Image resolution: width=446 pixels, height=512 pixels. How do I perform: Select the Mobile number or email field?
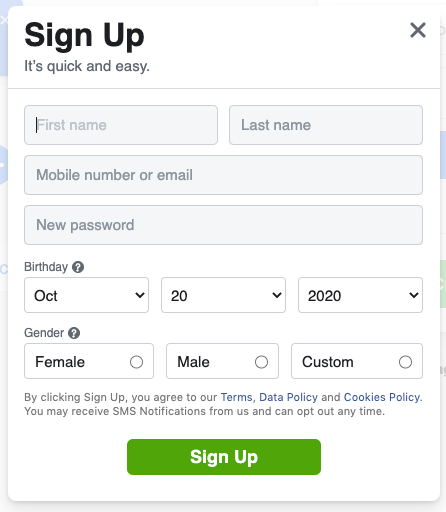point(223,175)
